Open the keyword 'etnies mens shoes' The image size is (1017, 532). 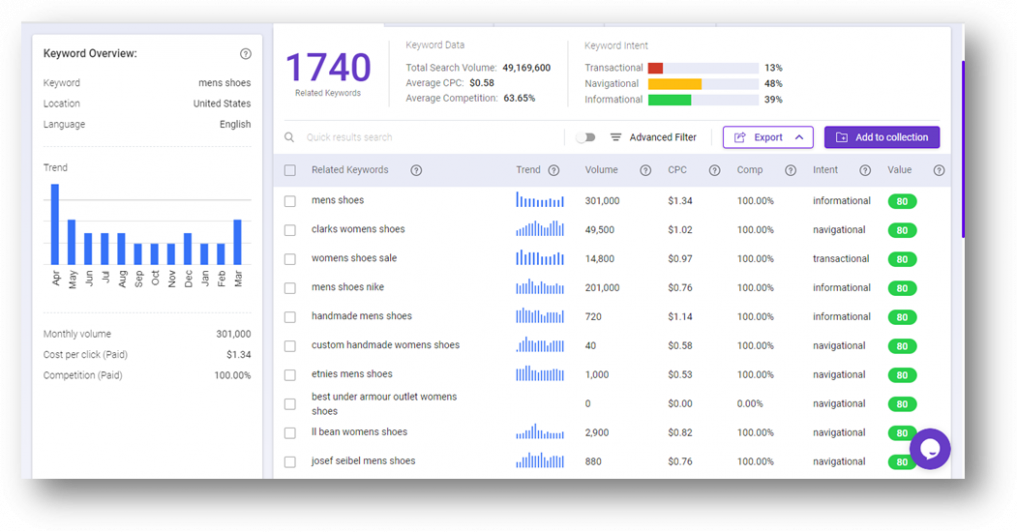click(352, 374)
